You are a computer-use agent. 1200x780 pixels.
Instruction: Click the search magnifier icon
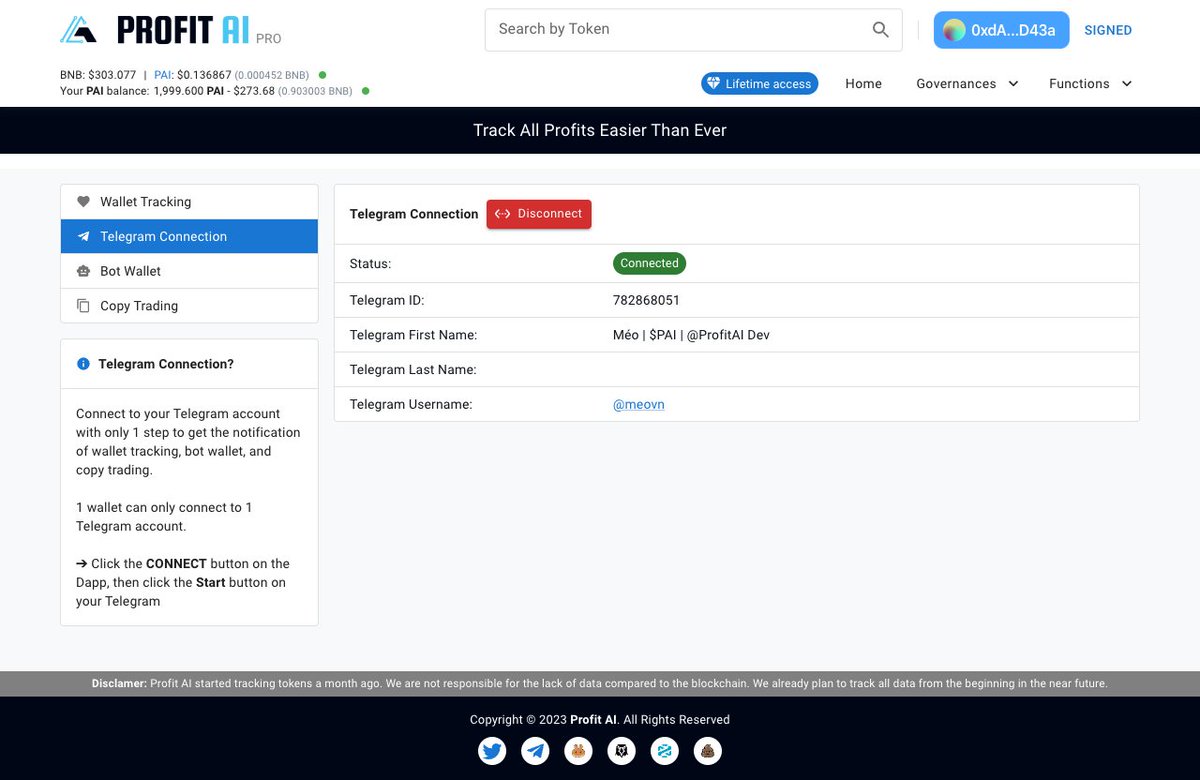(880, 30)
